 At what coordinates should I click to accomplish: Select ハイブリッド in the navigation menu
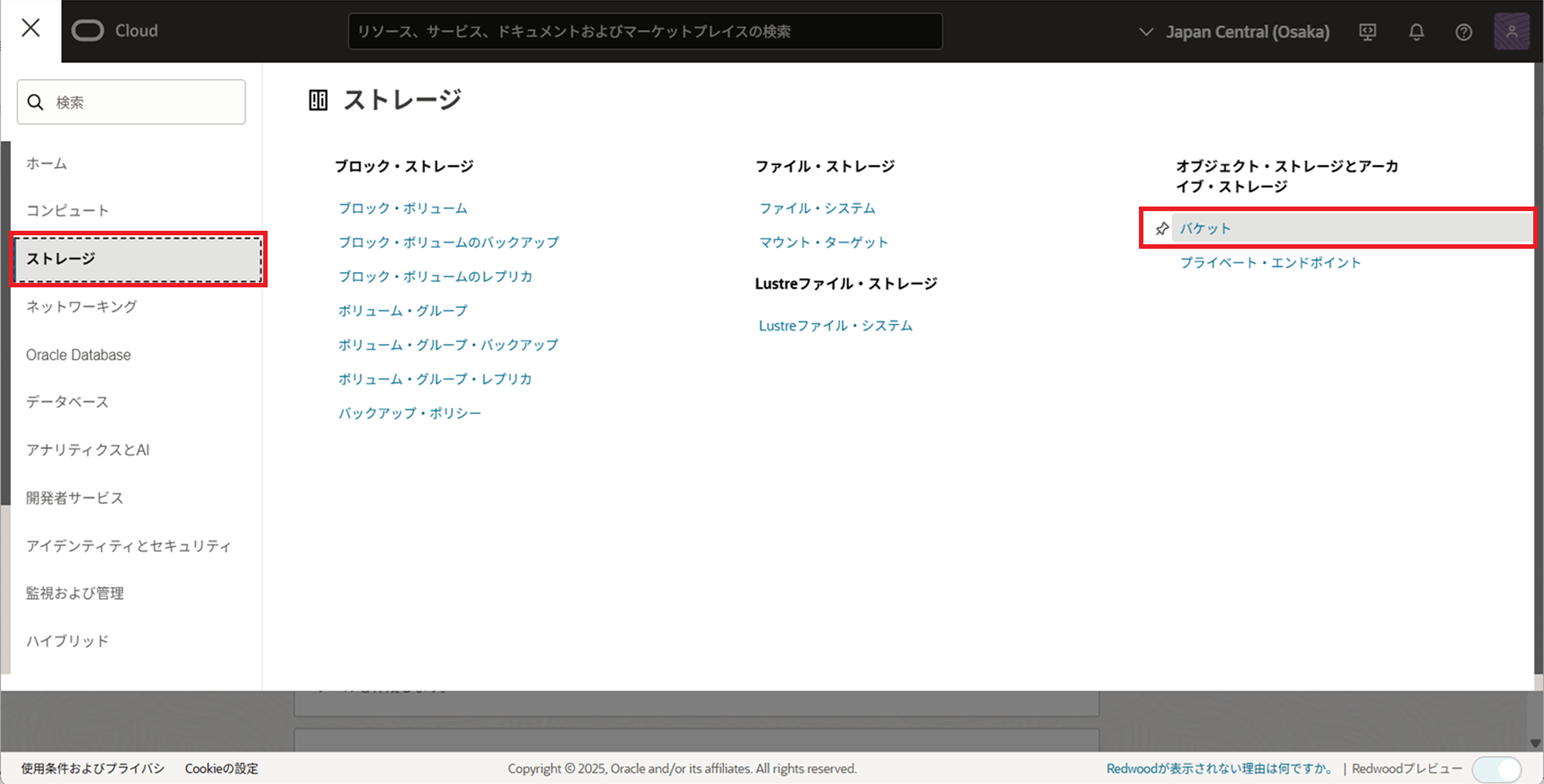[68, 641]
